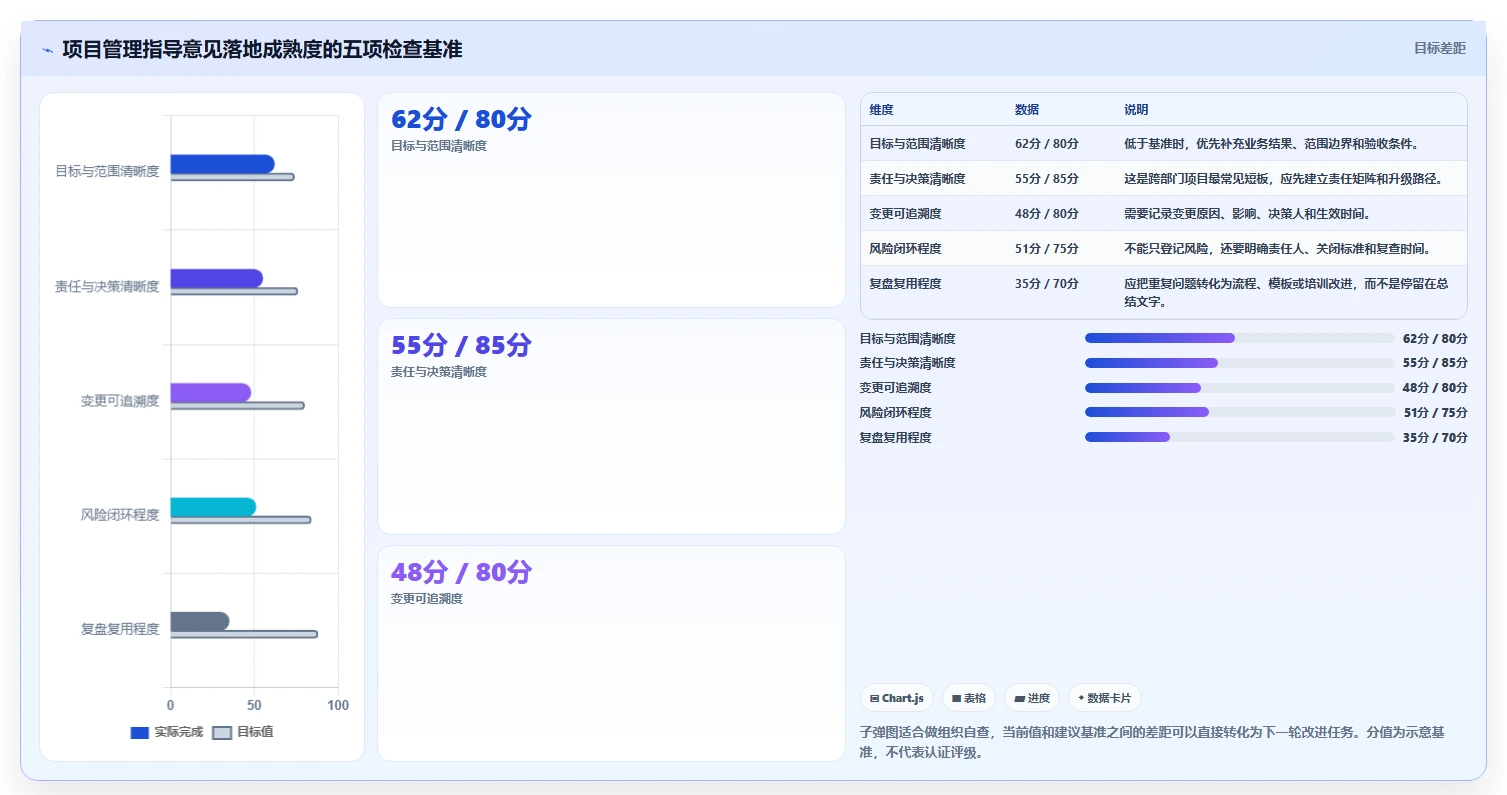Click the blue actual bar for 目标与范围清晰度 in the chart
Image resolution: width=1507 pixels, height=795 pixels.
tap(222, 164)
